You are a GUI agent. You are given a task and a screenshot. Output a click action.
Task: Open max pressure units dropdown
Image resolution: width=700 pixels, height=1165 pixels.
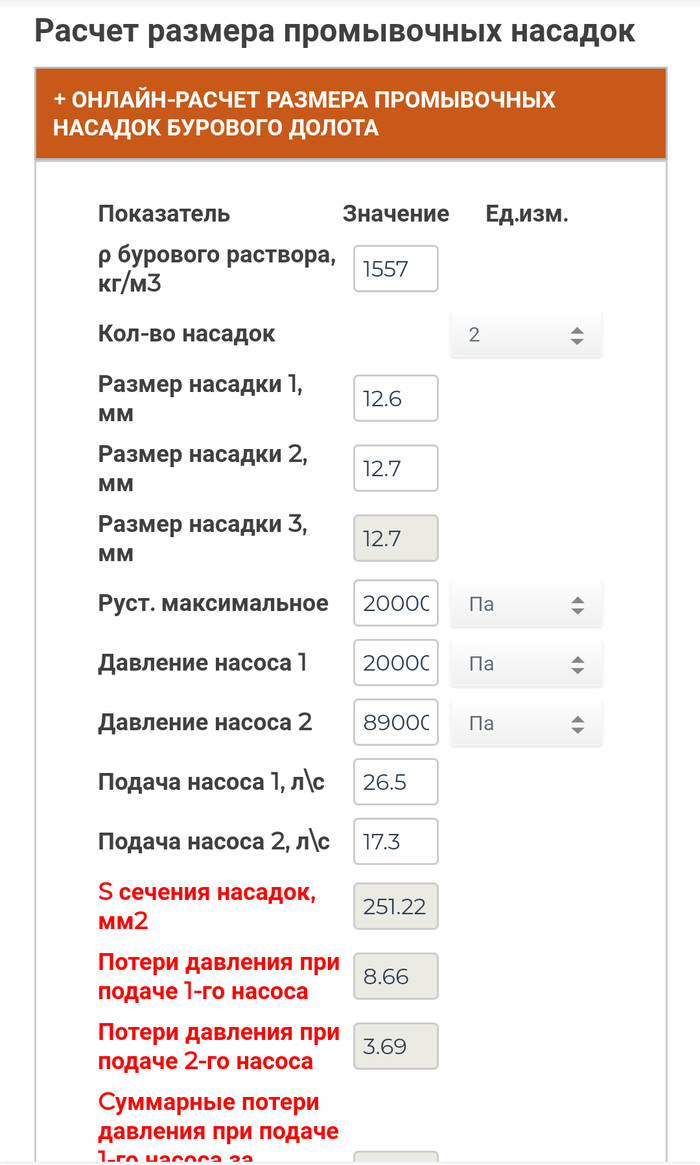click(526, 605)
